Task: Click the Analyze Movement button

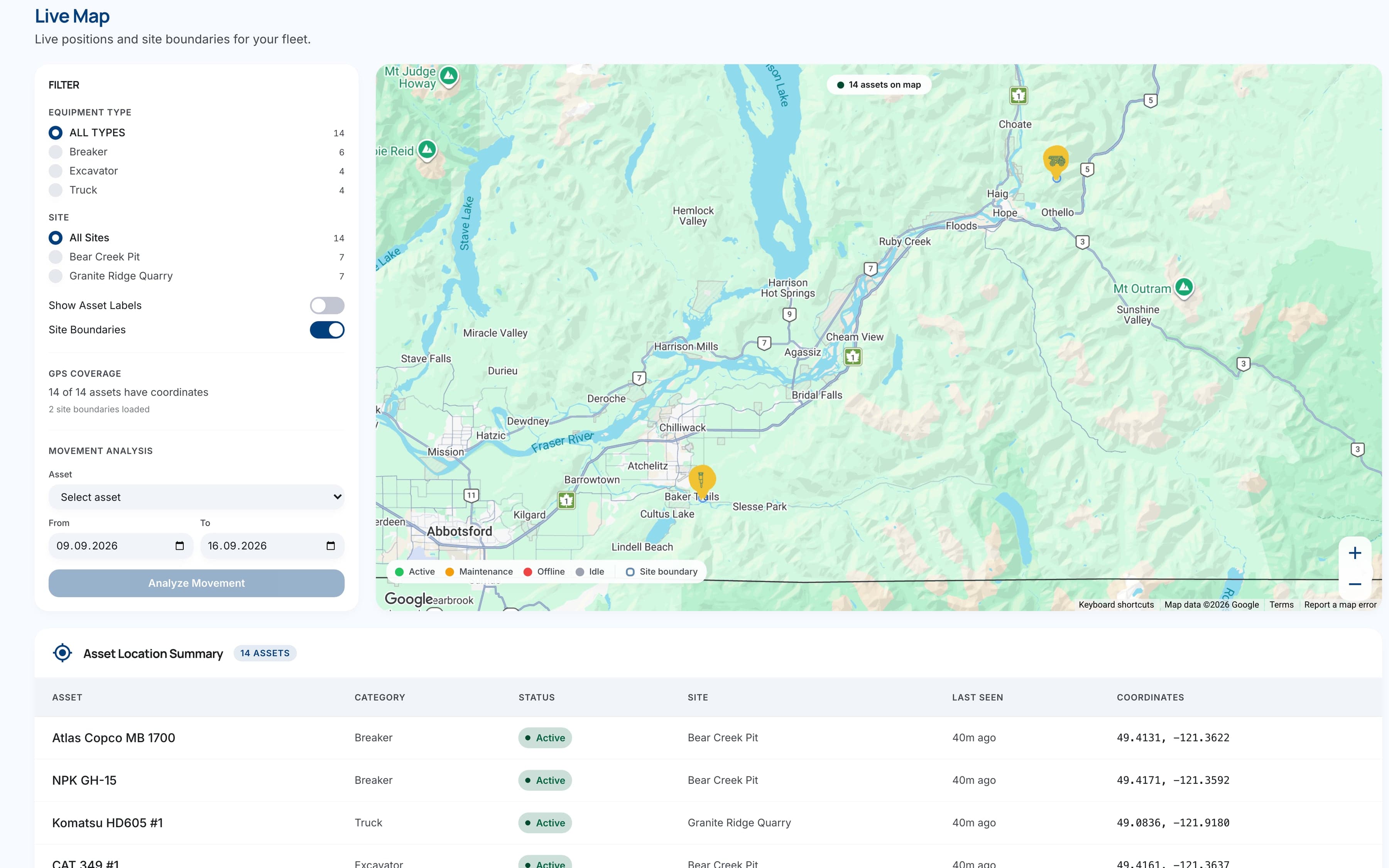Action: pyautogui.click(x=196, y=583)
